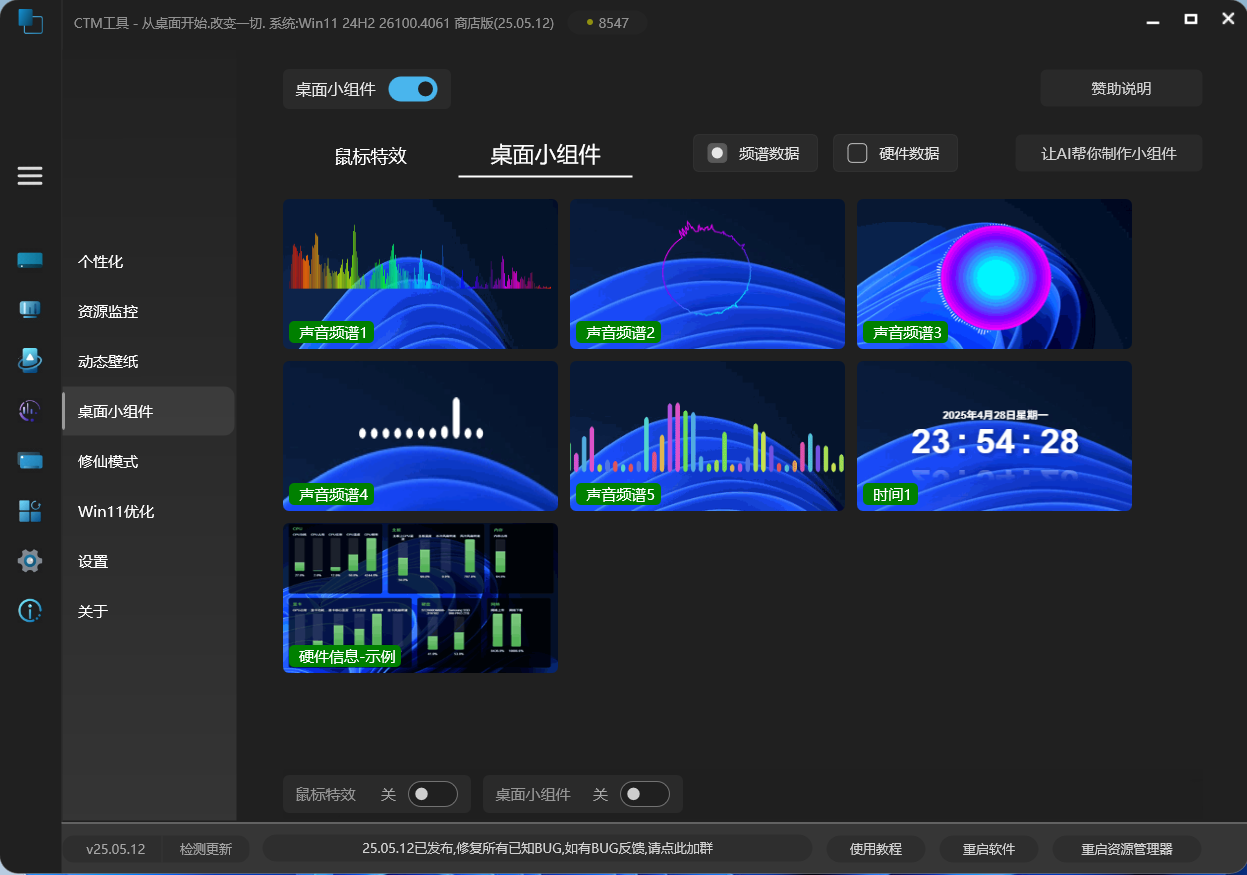This screenshot has width=1247, height=875.
Task: Click 让AI帮你制作小组件 button
Action: click(1109, 153)
